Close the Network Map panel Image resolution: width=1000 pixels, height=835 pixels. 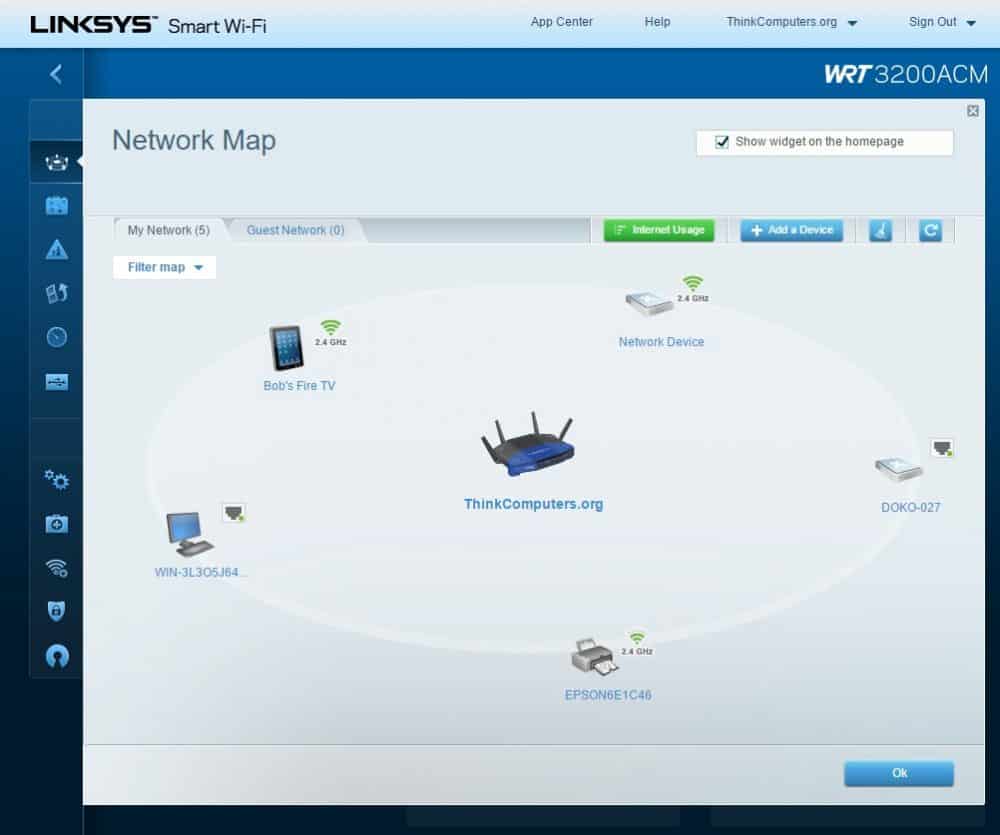973,111
